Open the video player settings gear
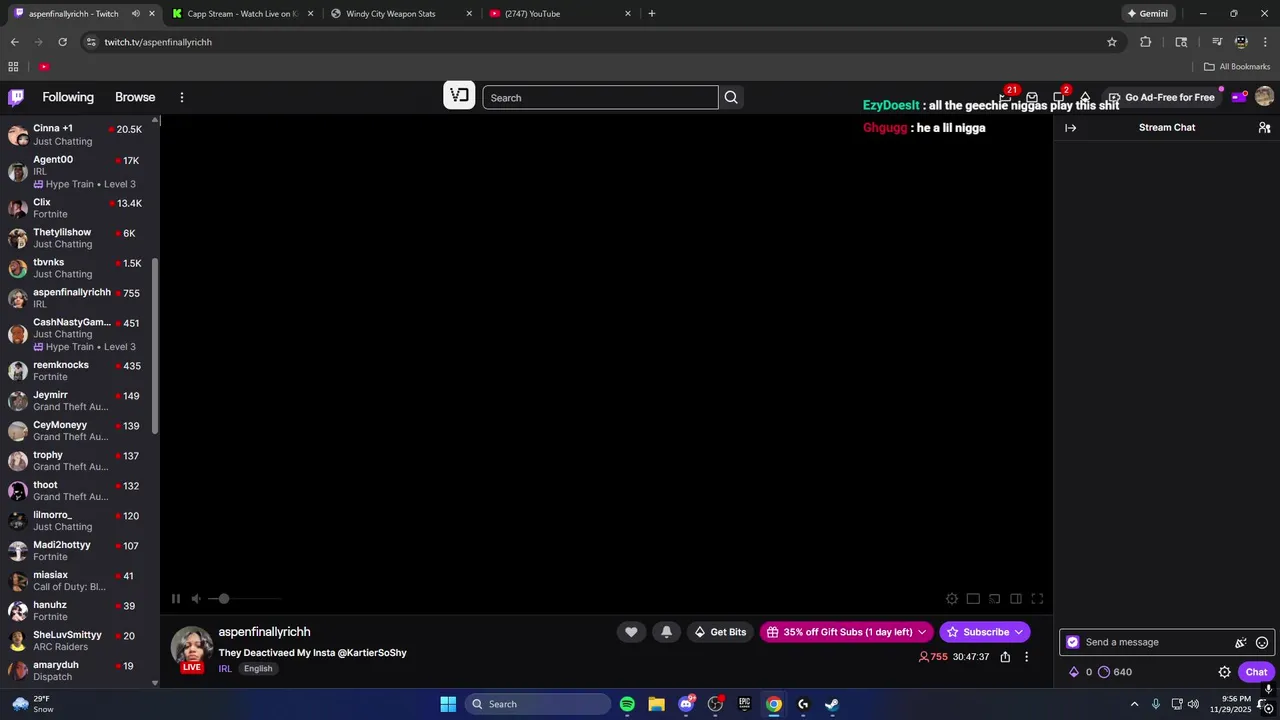 tap(952, 599)
